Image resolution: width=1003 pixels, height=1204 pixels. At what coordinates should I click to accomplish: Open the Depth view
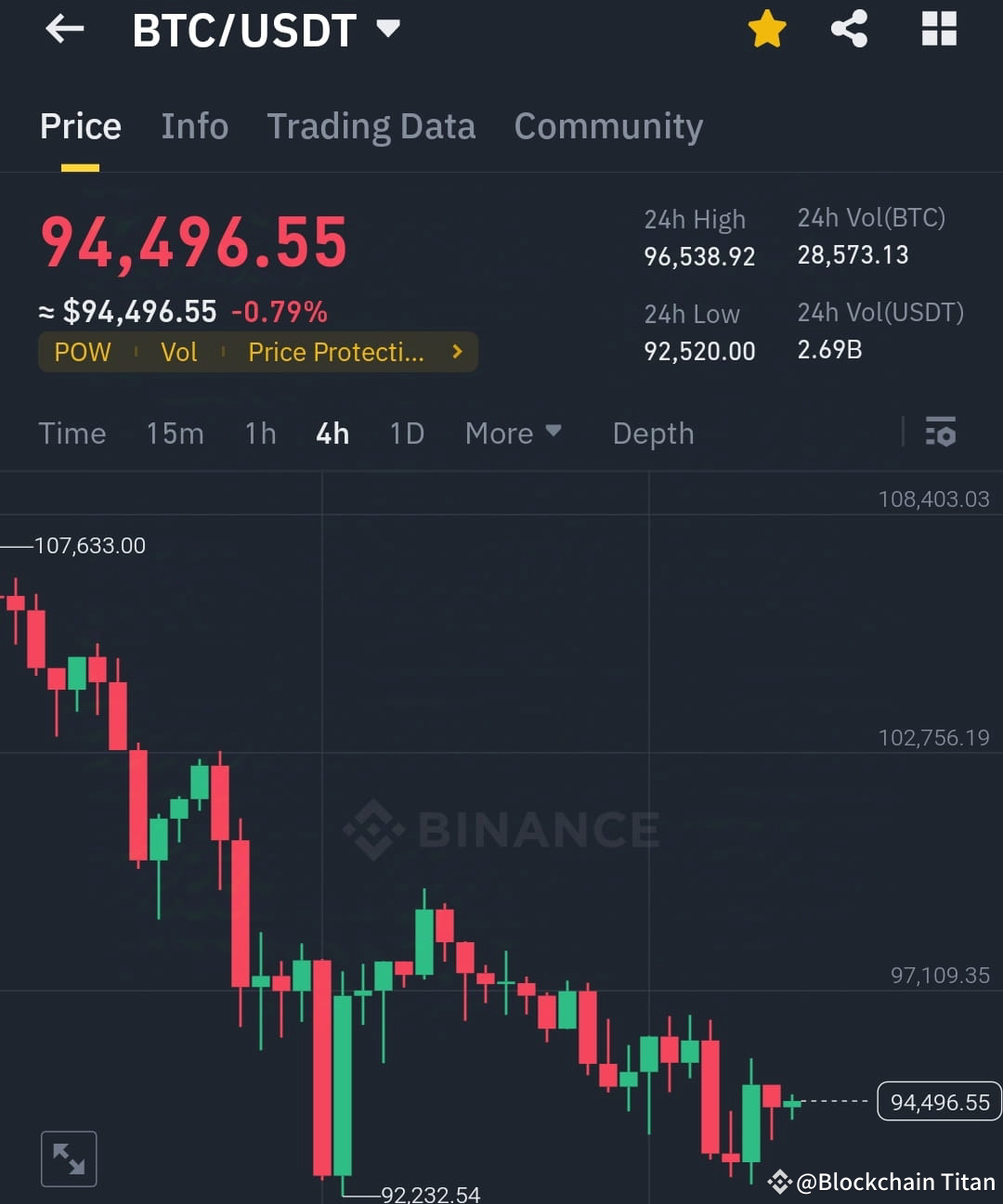pyautogui.click(x=652, y=433)
